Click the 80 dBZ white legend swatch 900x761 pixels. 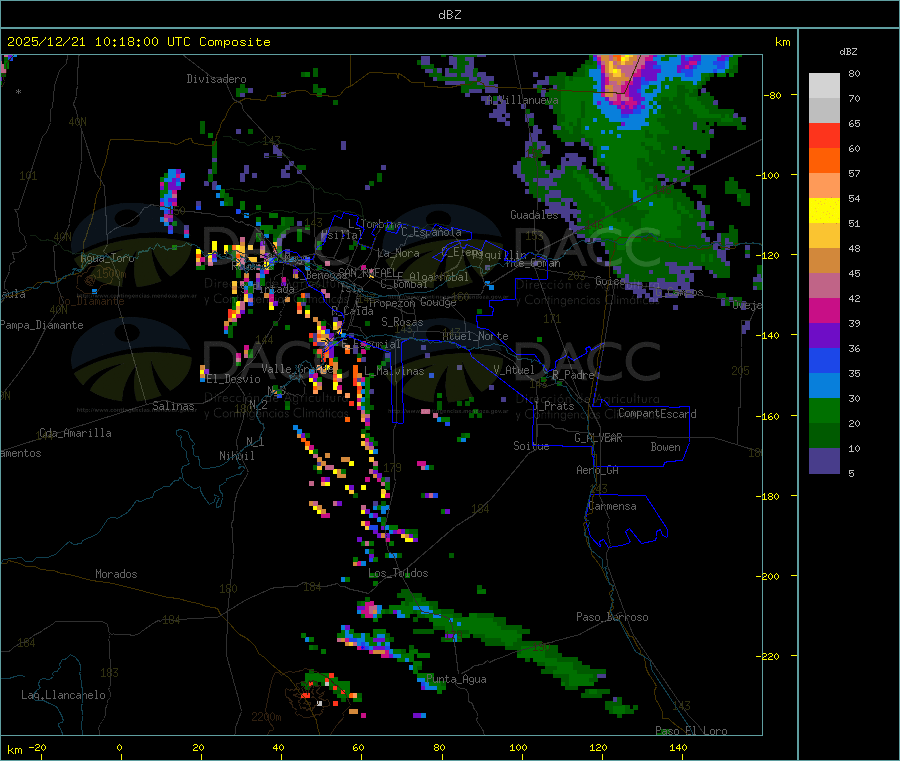pyautogui.click(x=824, y=86)
